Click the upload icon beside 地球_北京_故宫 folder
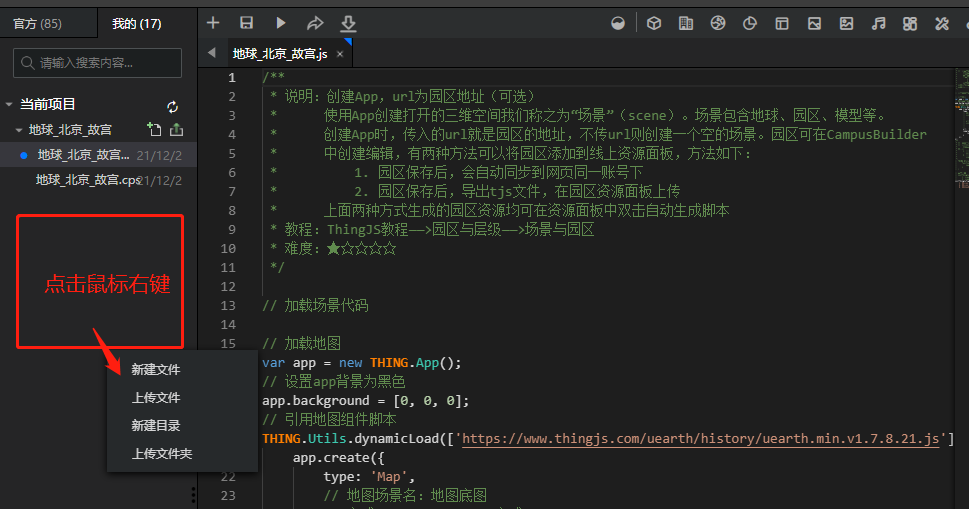The width and height of the screenshot is (969, 509). [177, 129]
